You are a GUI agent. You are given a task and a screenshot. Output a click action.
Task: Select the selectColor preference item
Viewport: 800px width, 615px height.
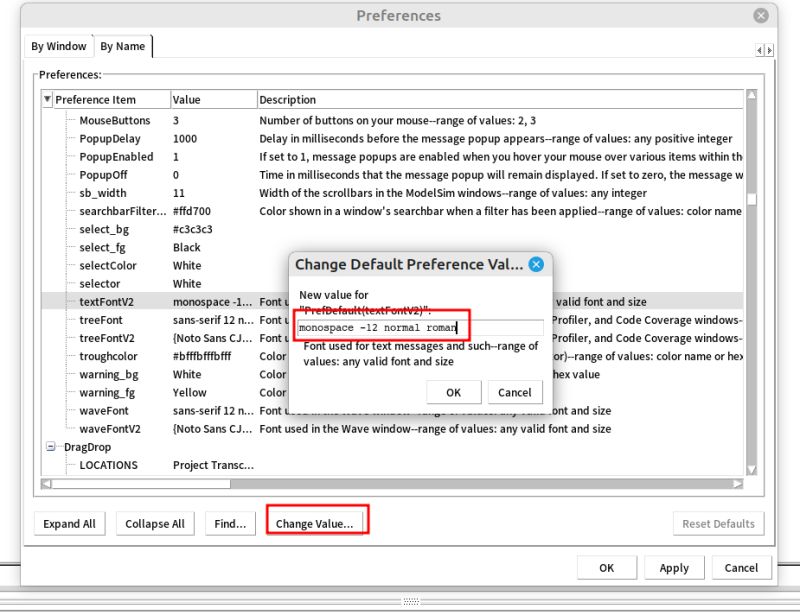pyautogui.click(x=108, y=265)
